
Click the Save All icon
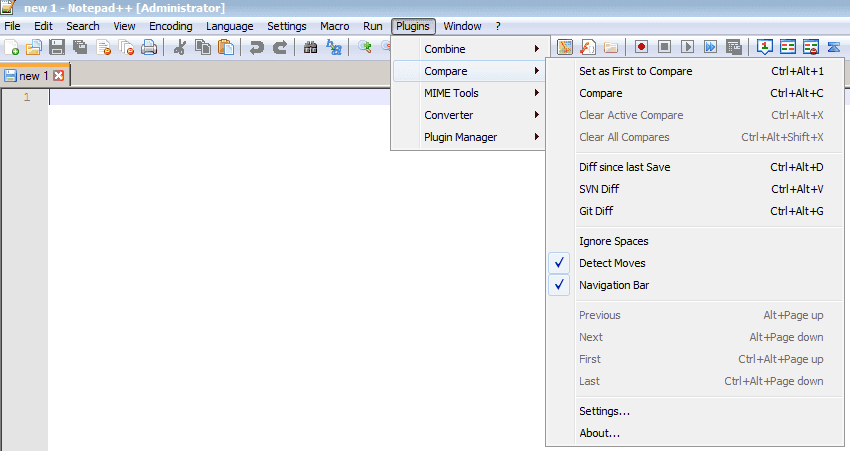click(80, 48)
